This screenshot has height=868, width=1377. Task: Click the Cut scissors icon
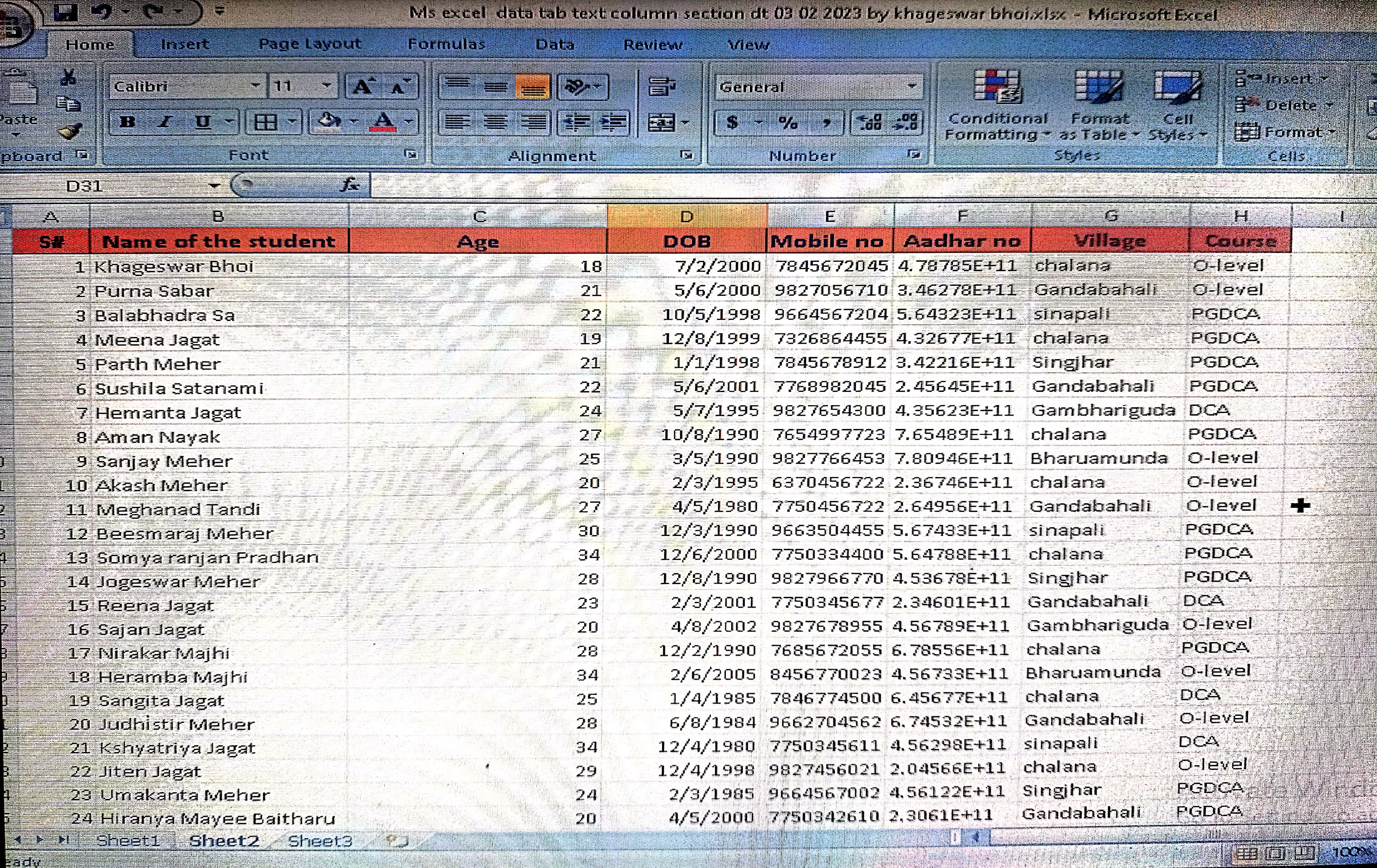[68, 77]
